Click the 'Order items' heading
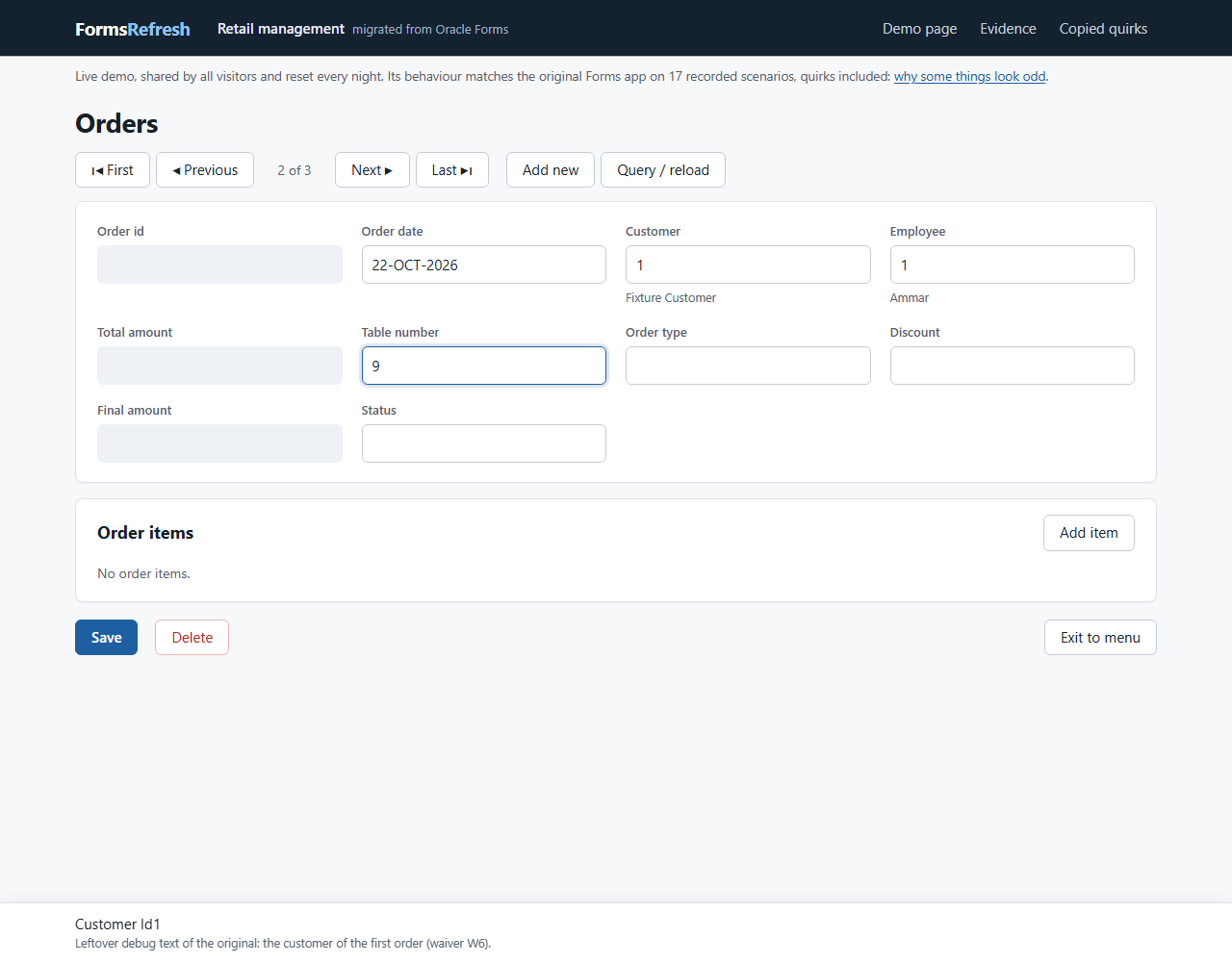This screenshot has height=962, width=1232. 145,533
